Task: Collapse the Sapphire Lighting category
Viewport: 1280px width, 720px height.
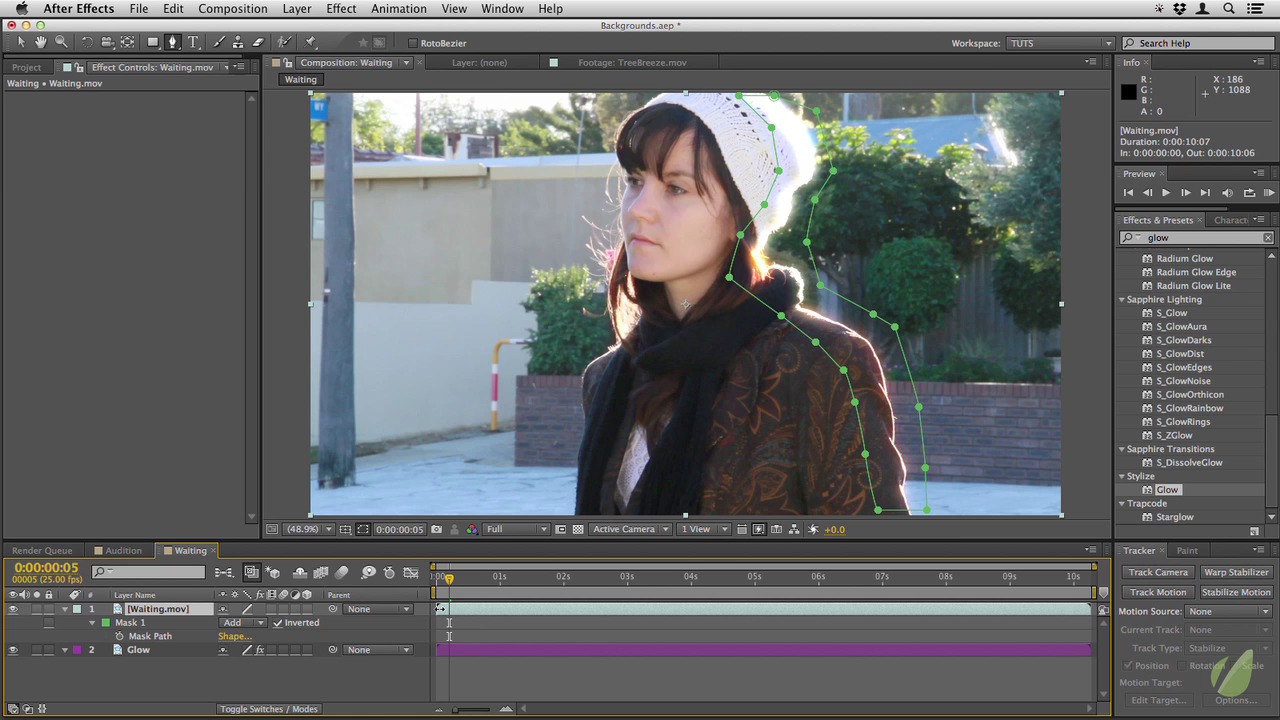Action: (1122, 299)
